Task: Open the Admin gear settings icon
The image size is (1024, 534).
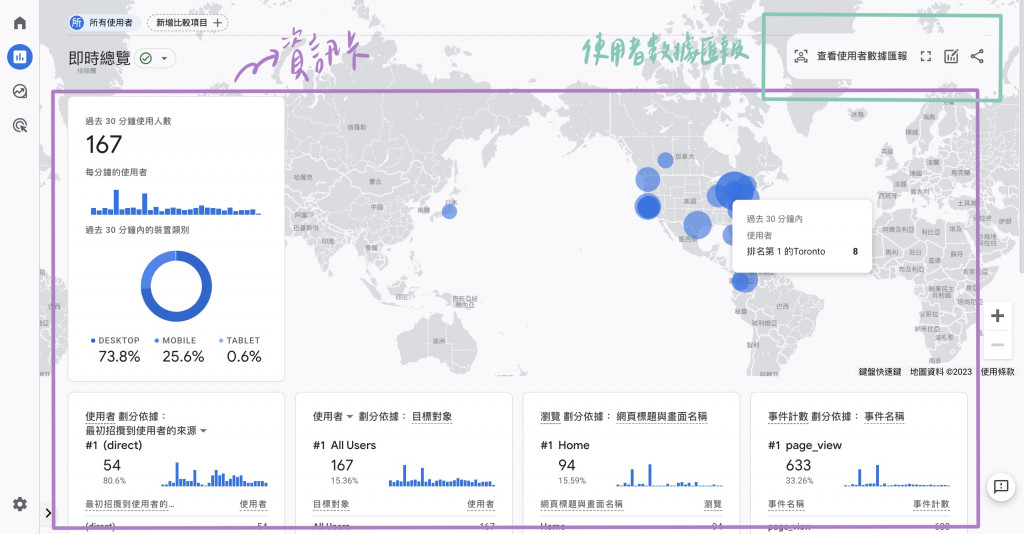Action: click(x=20, y=504)
